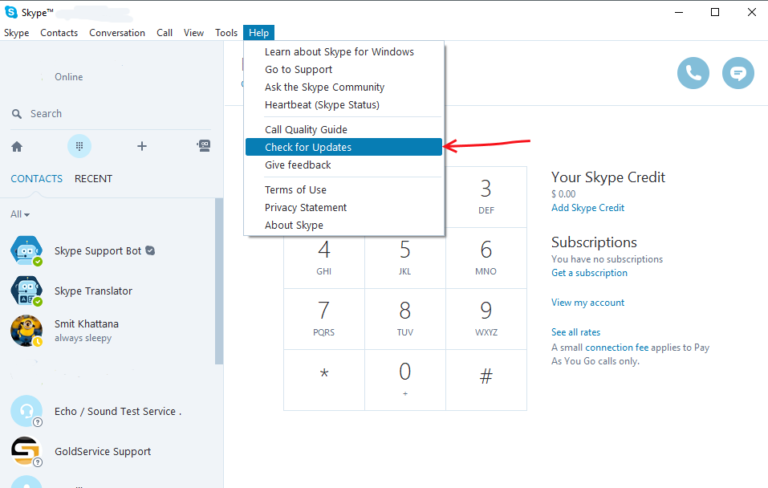Image resolution: width=768 pixels, height=488 pixels.
Task: Minimize the Skype window
Action: [x=679, y=12]
